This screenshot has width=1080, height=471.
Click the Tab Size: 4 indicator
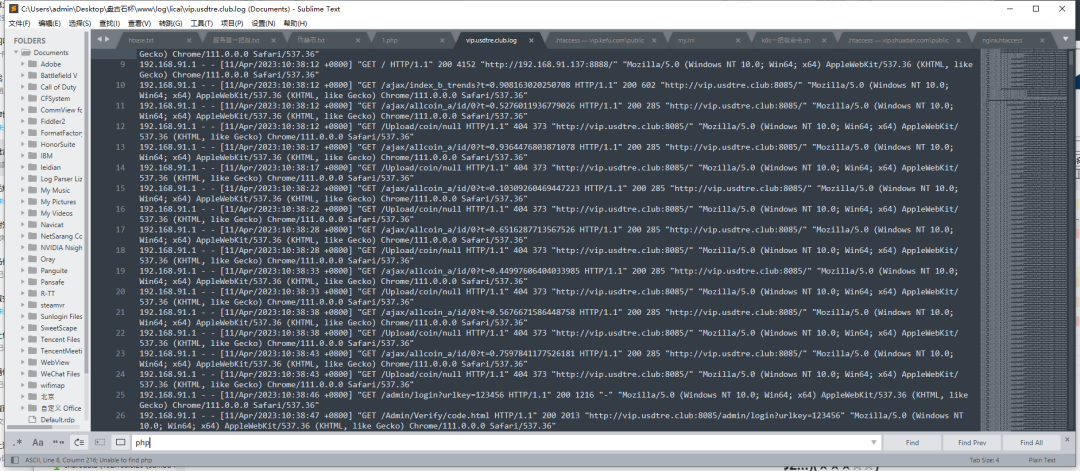tap(984, 460)
